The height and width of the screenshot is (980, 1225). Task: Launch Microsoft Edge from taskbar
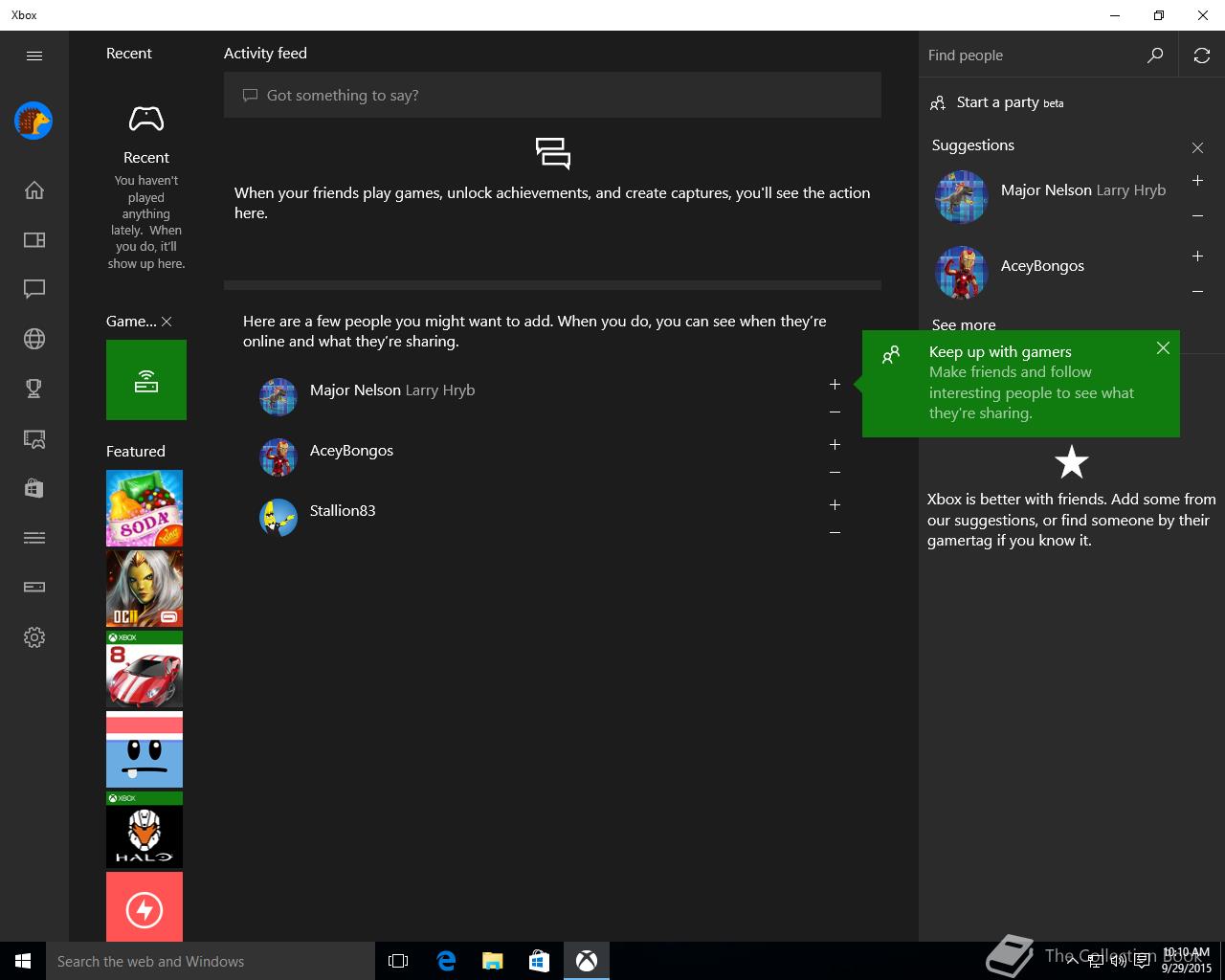click(446, 961)
